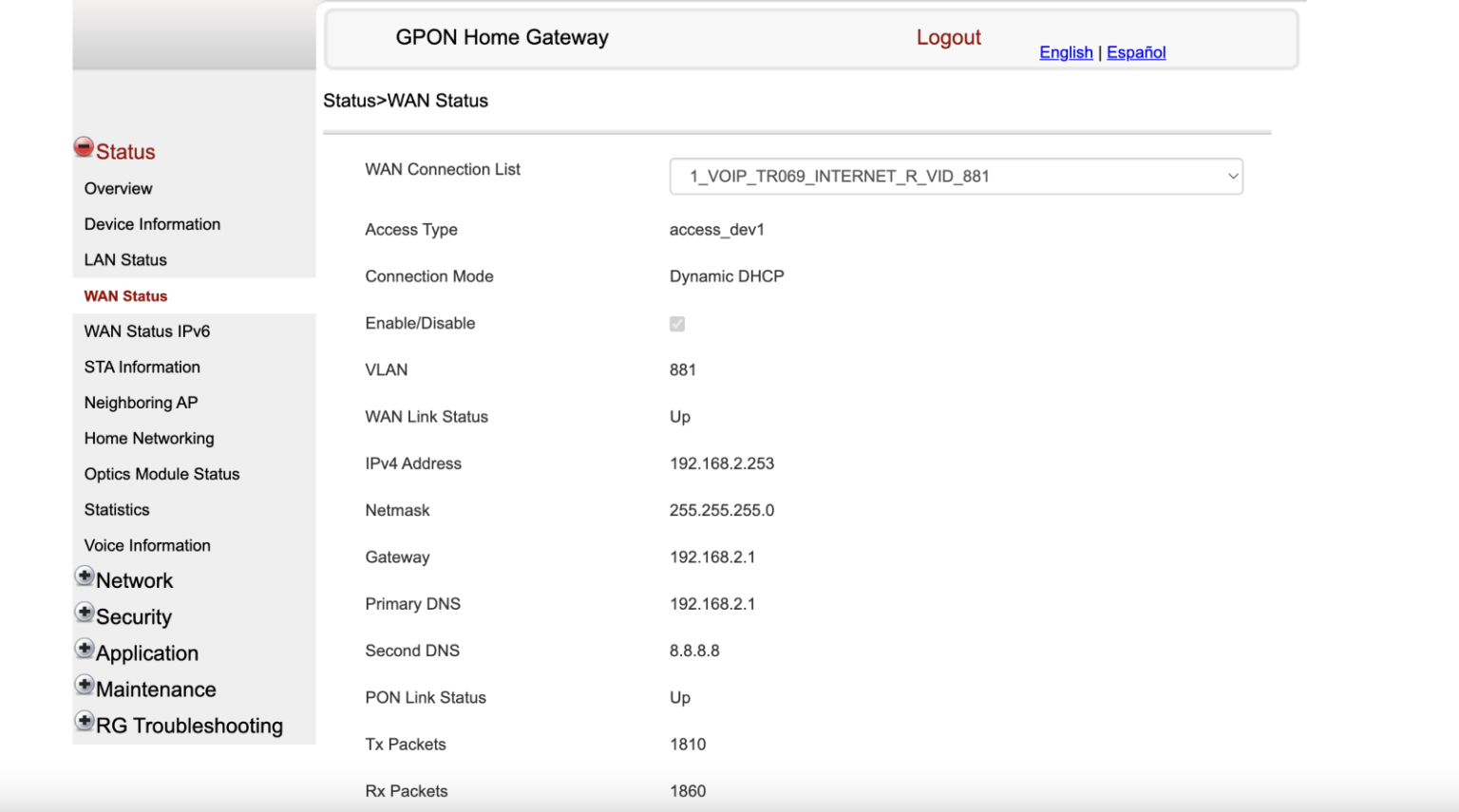Click the Logout link
The width and height of the screenshot is (1459, 812).
coord(948,38)
